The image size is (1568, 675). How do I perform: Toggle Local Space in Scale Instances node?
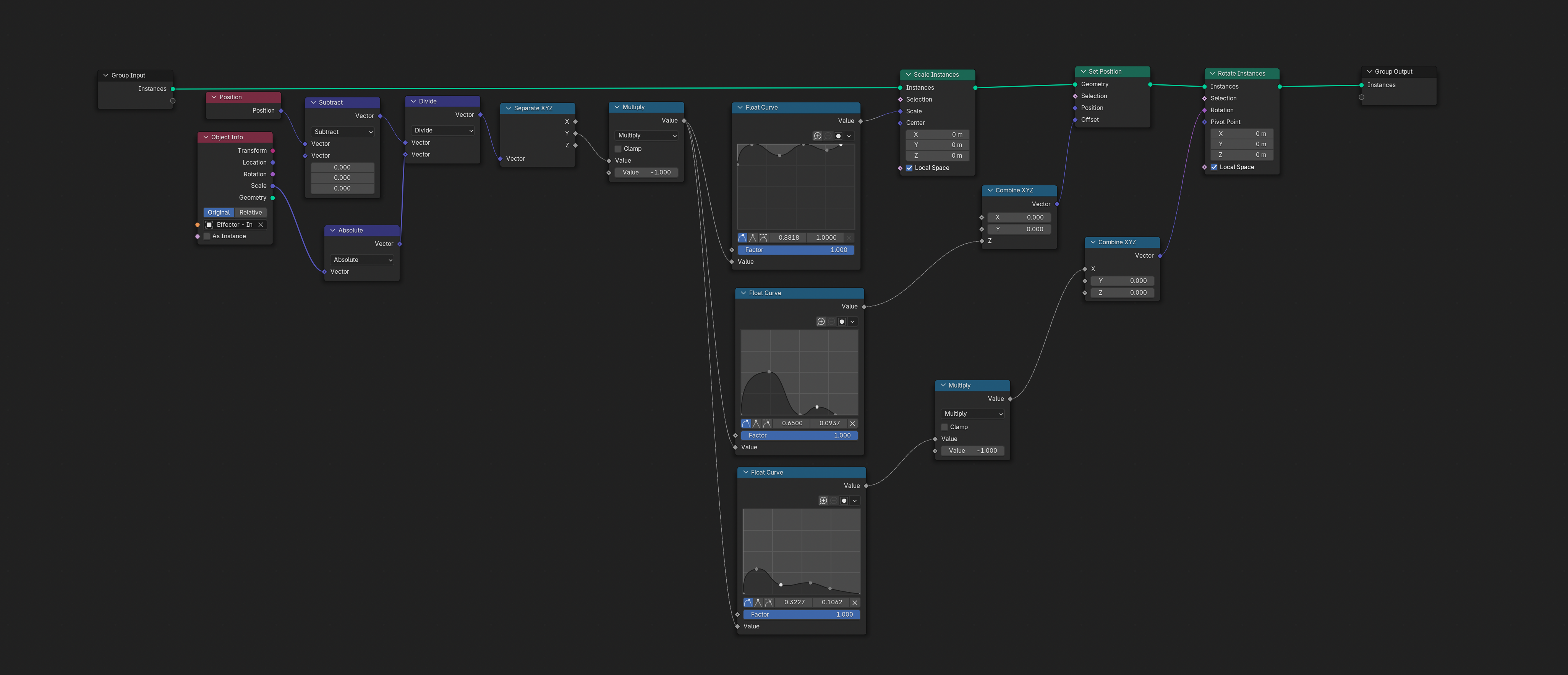[x=909, y=168]
